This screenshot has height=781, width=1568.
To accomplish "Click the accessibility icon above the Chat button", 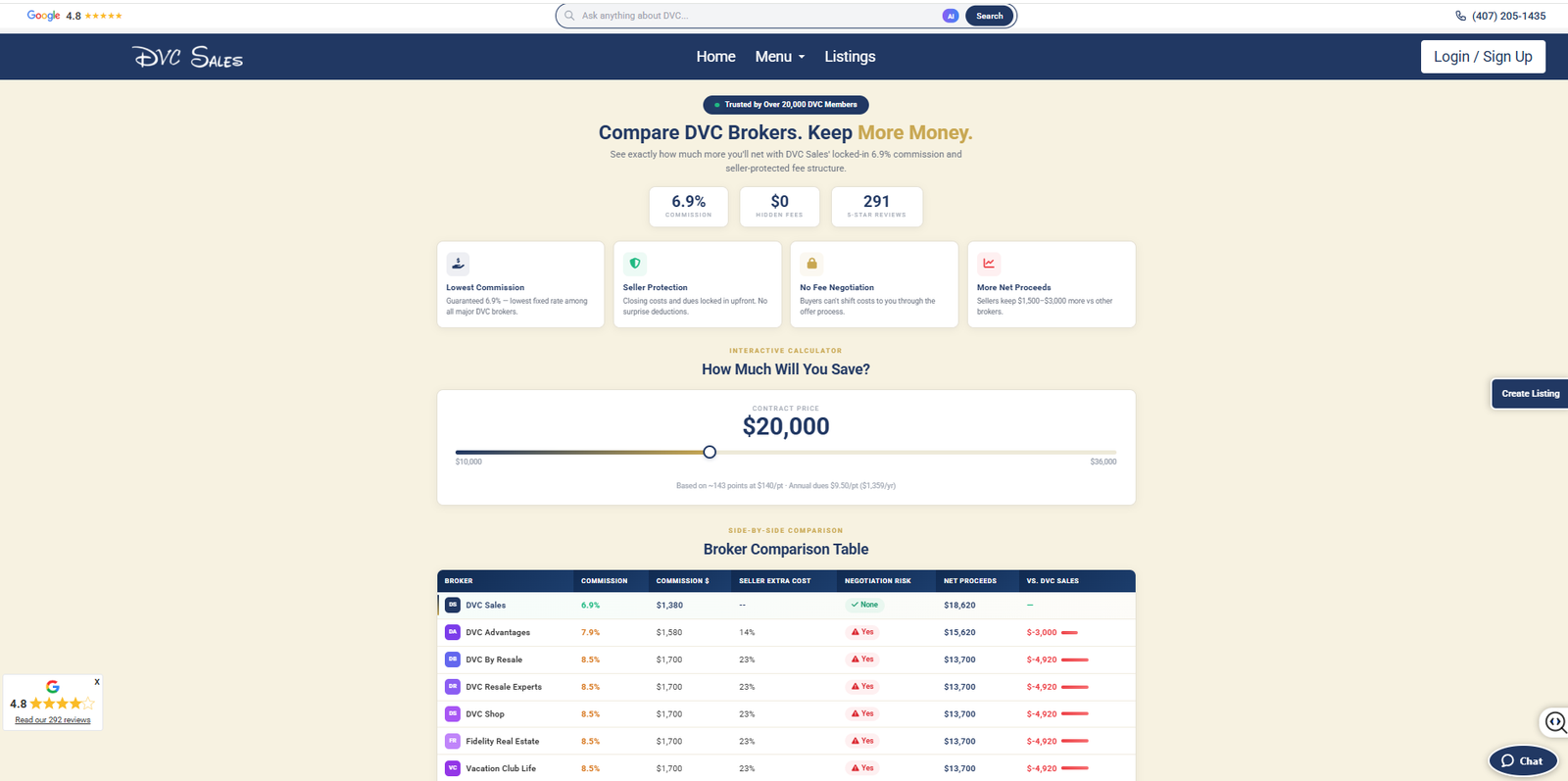I will (x=1555, y=723).
